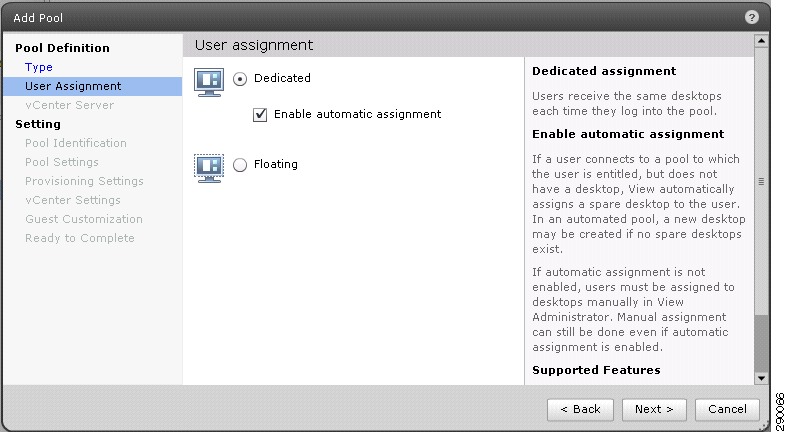Open the vCenter Server step
Image resolution: width=785 pixels, height=432 pixels.
pyautogui.click(x=70, y=105)
